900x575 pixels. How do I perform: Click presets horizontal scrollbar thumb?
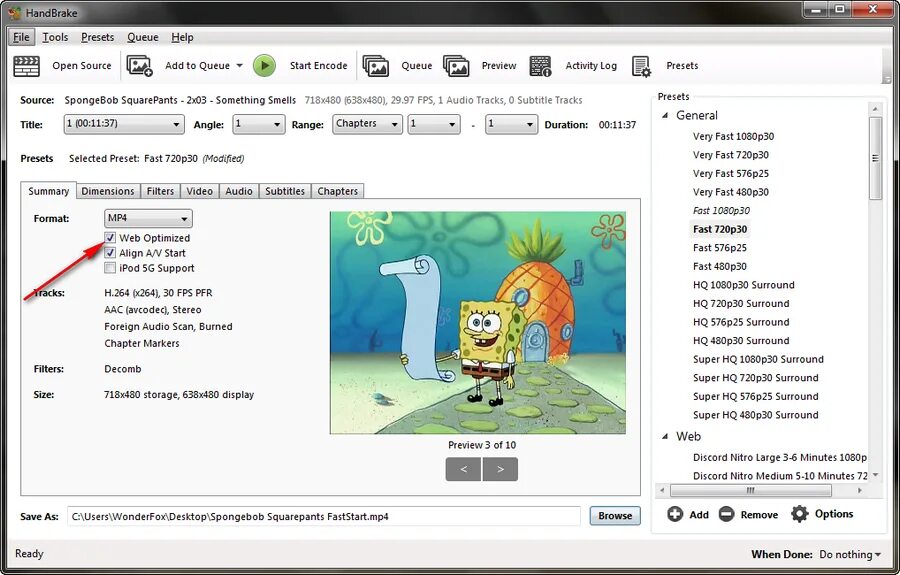click(x=750, y=491)
